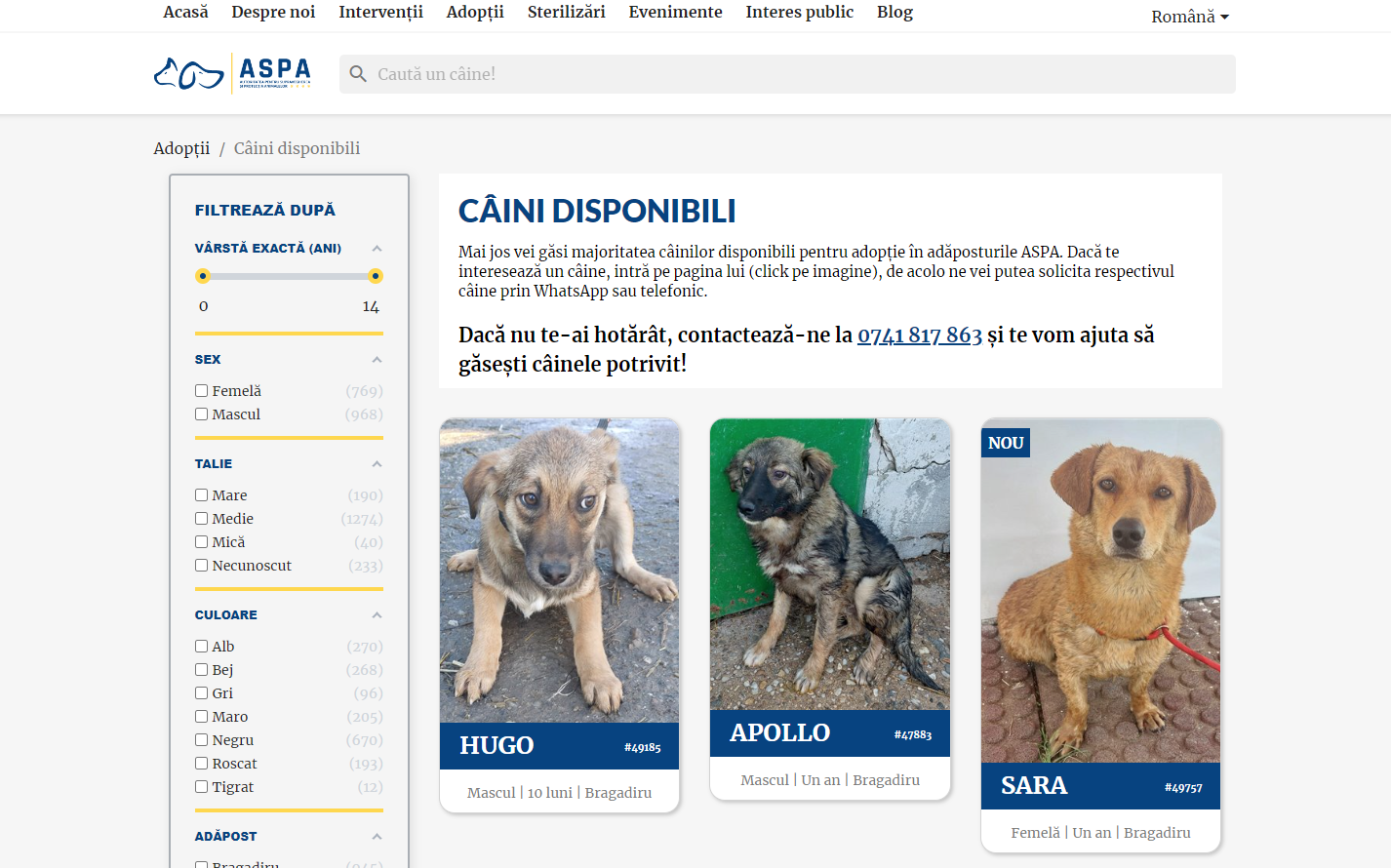Click the search magnifier icon
The image size is (1391, 868).
358,74
